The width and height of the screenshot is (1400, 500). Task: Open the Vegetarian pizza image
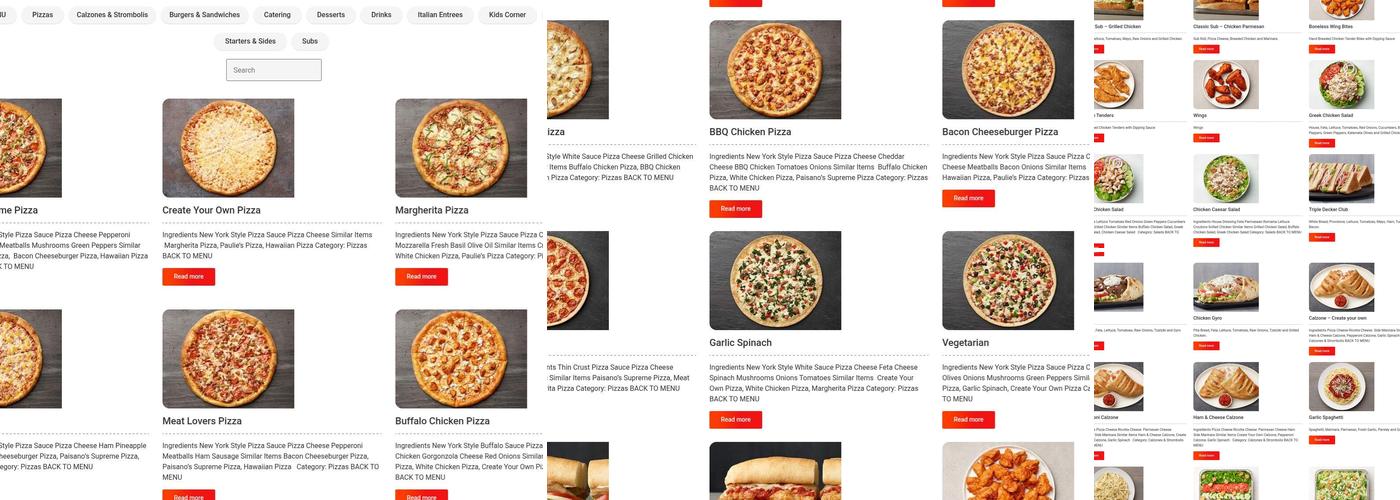point(1008,281)
